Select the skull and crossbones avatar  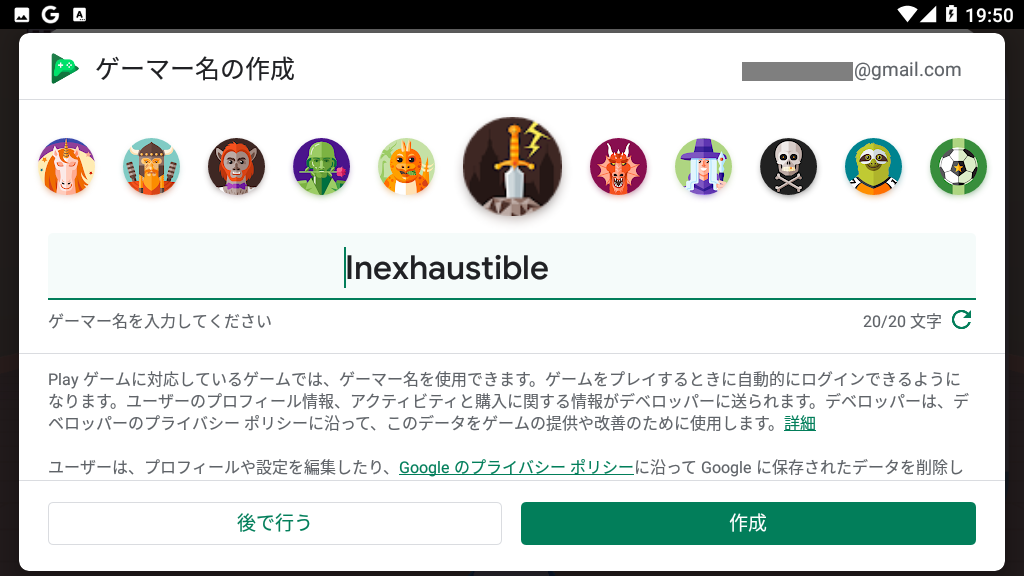[788, 167]
